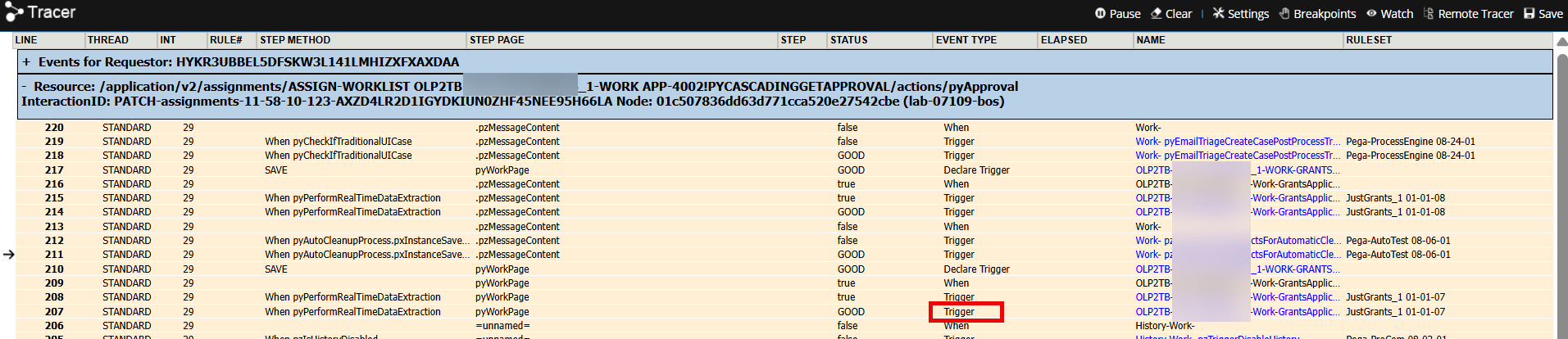Image resolution: width=1568 pixels, height=339 pixels.
Task: Click the STEP PAGE column header
Action: [x=497, y=40]
